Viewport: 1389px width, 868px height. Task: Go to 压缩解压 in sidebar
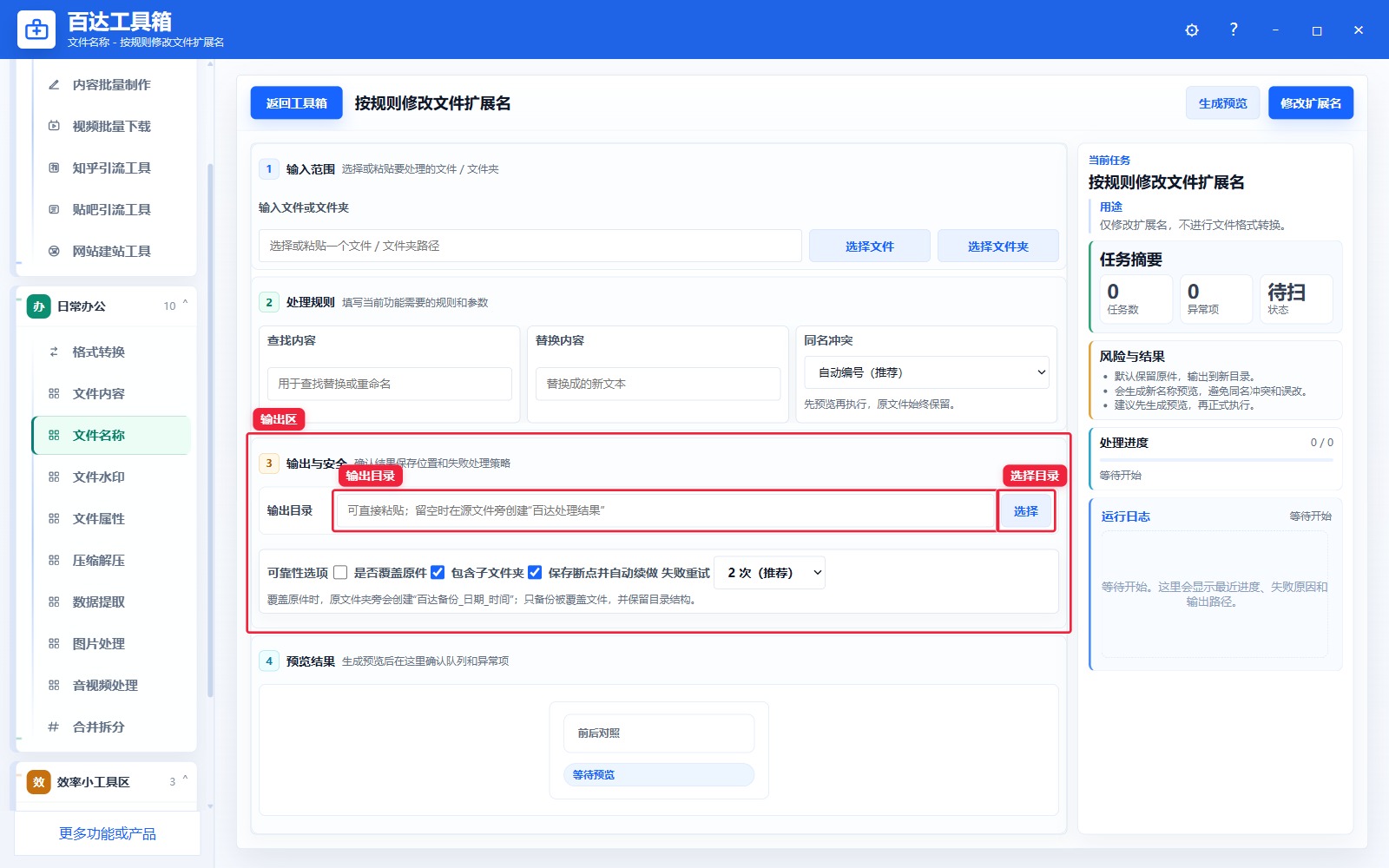(x=111, y=561)
